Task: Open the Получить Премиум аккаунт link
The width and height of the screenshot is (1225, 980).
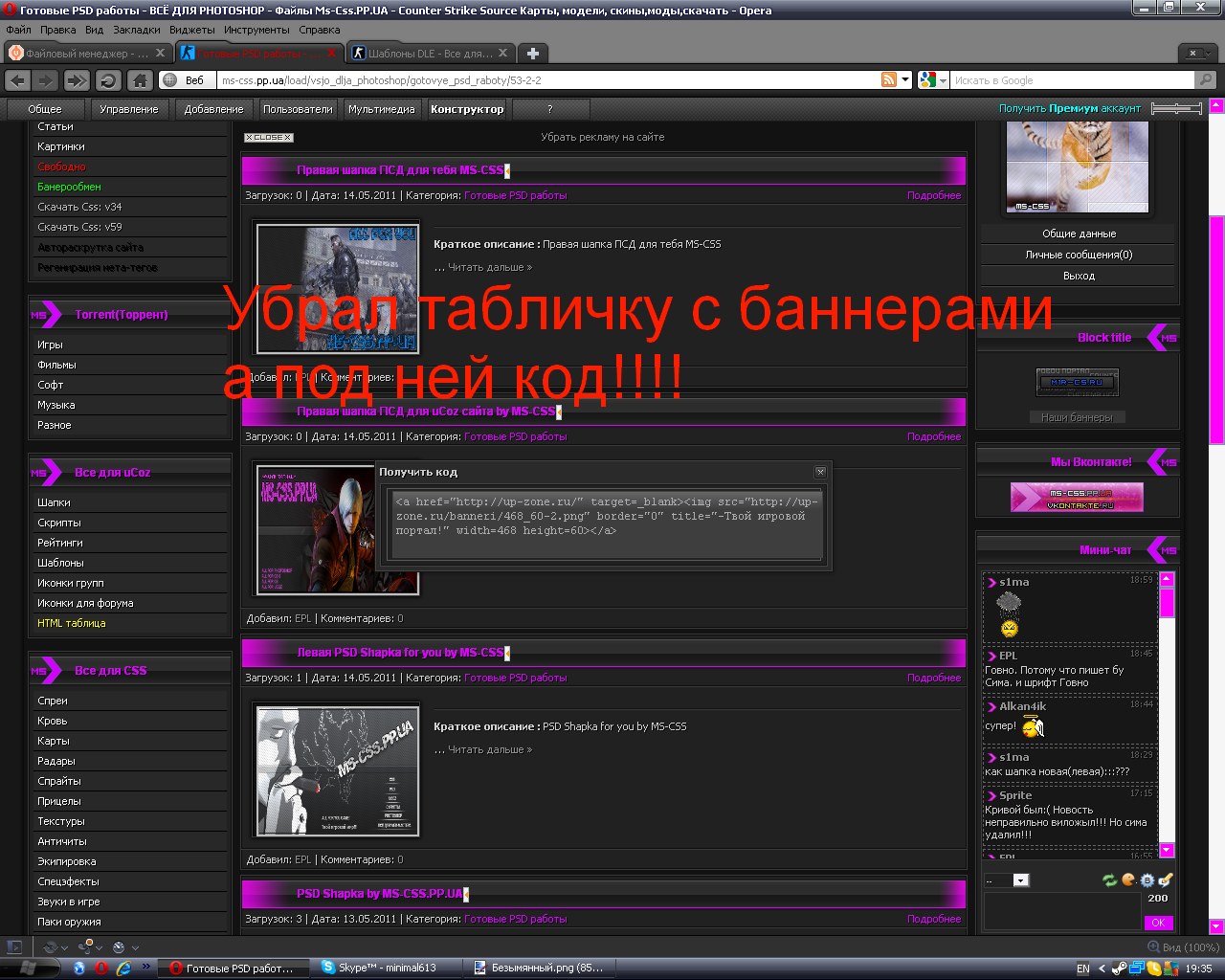Action: coord(1070,109)
